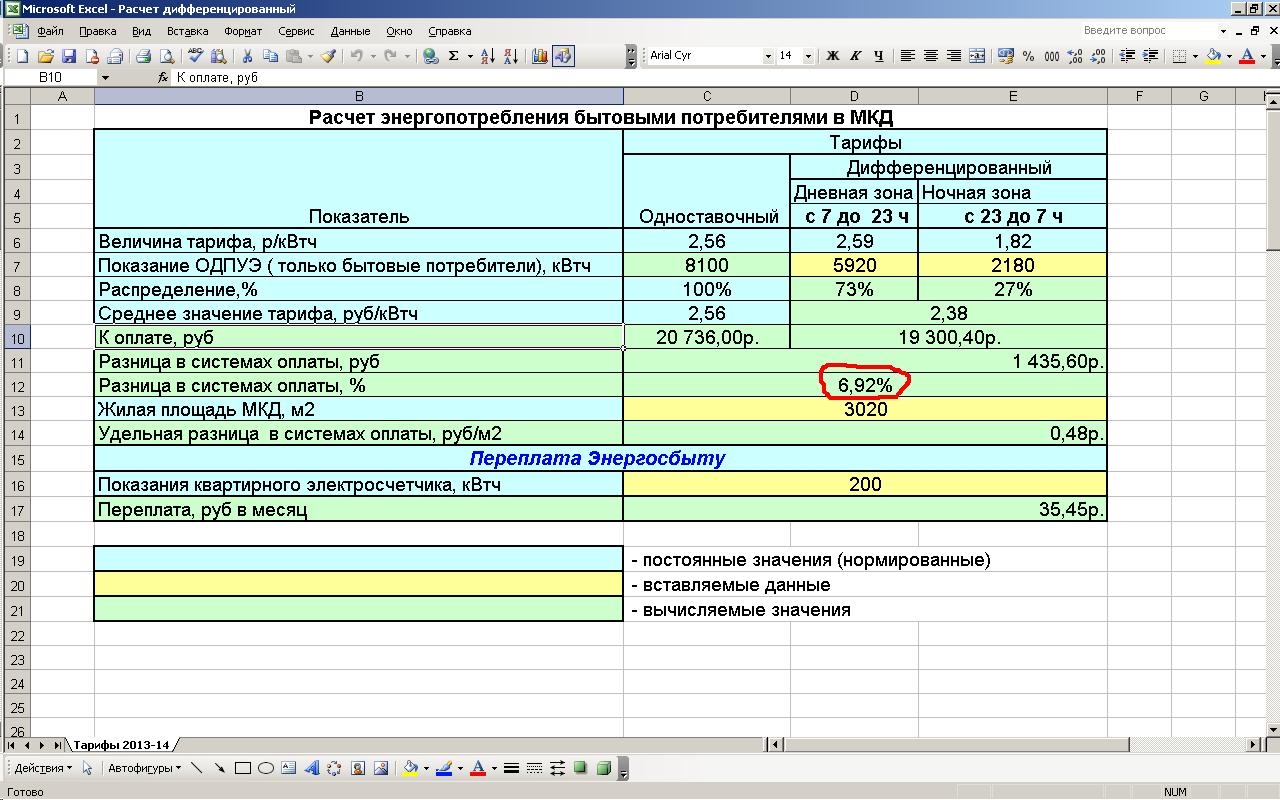Apply yellow fill color from the formatting toolbar

tap(1213, 56)
